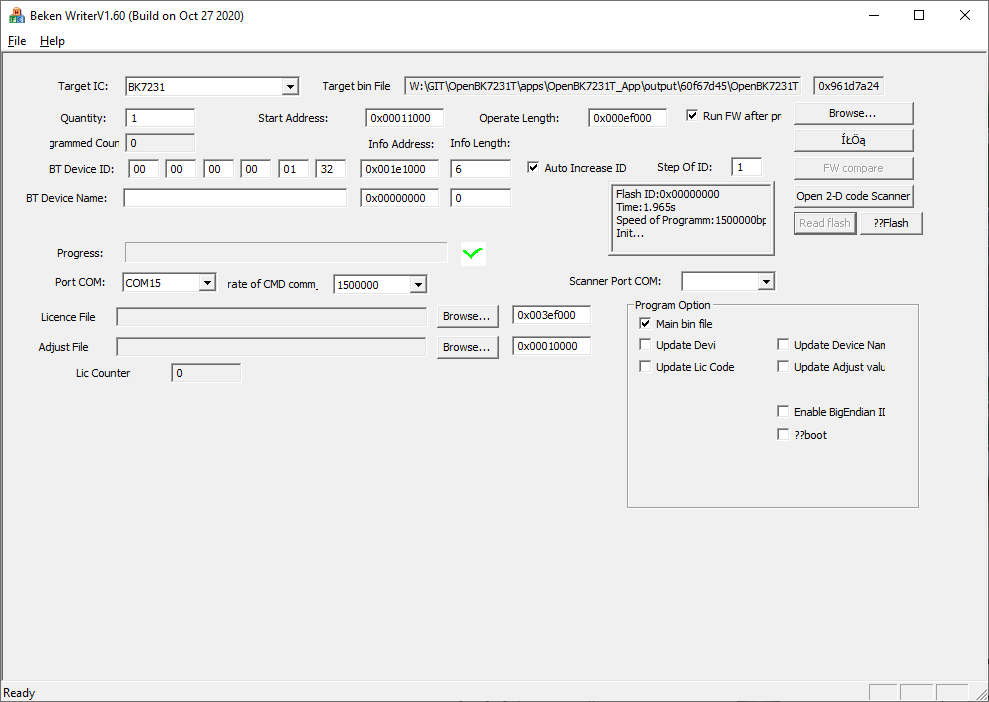Click the 'Flash ID:0x00000000' log line
The image size is (989, 702).
[x=667, y=194]
